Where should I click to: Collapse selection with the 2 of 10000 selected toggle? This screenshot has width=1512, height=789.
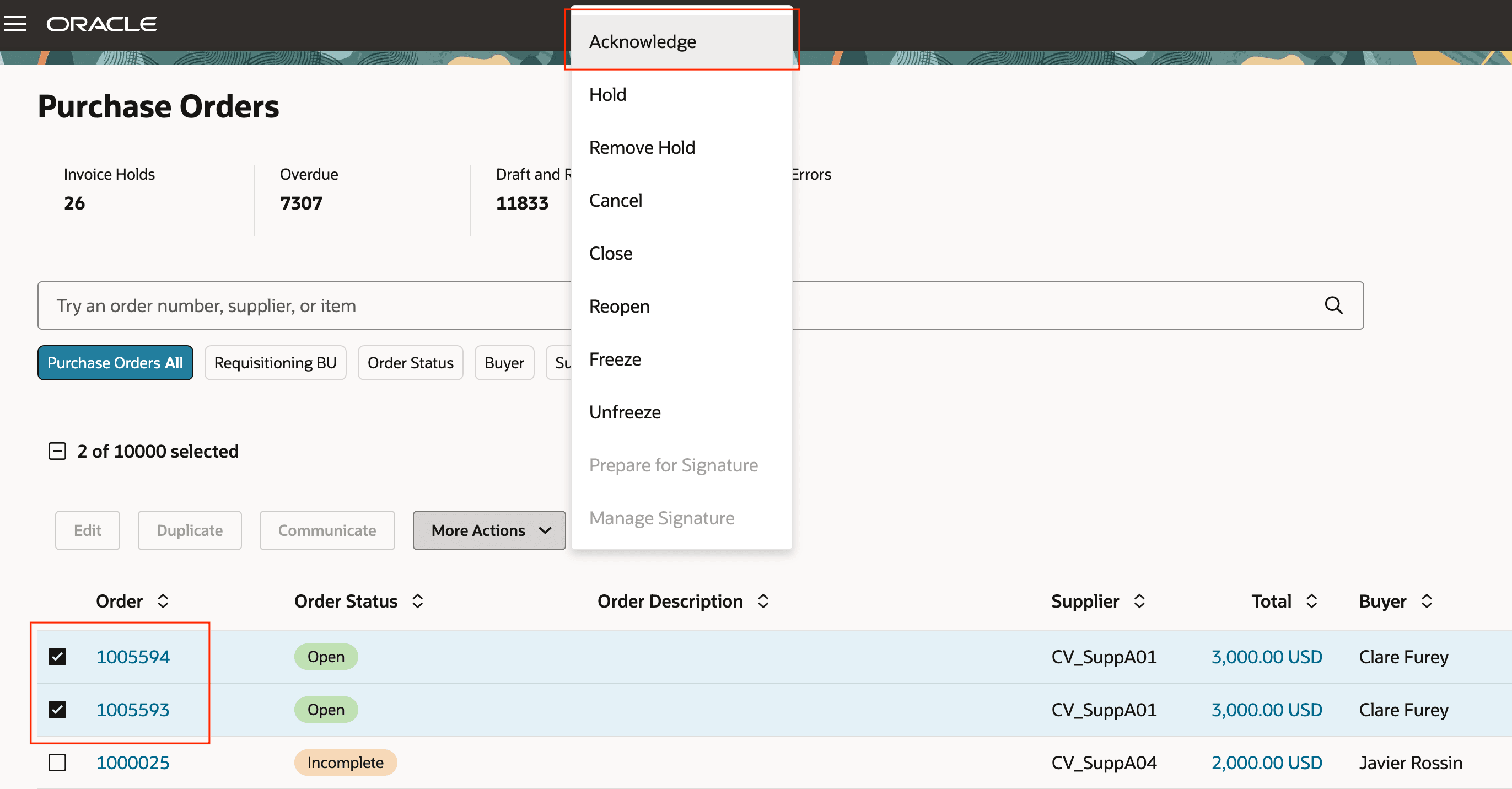coord(57,451)
